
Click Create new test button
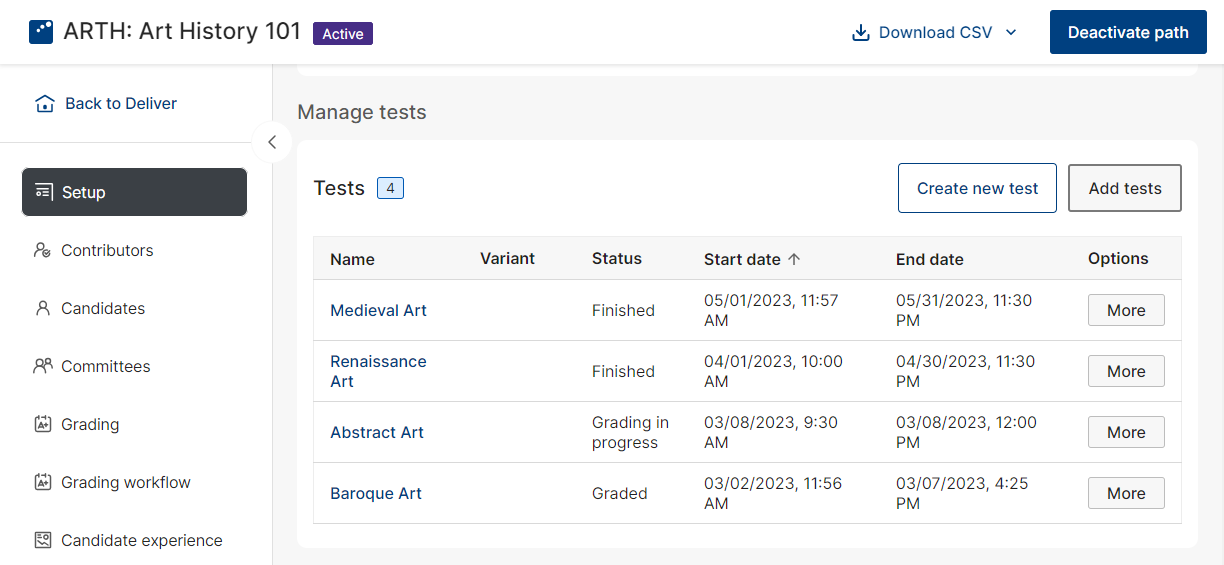point(977,188)
